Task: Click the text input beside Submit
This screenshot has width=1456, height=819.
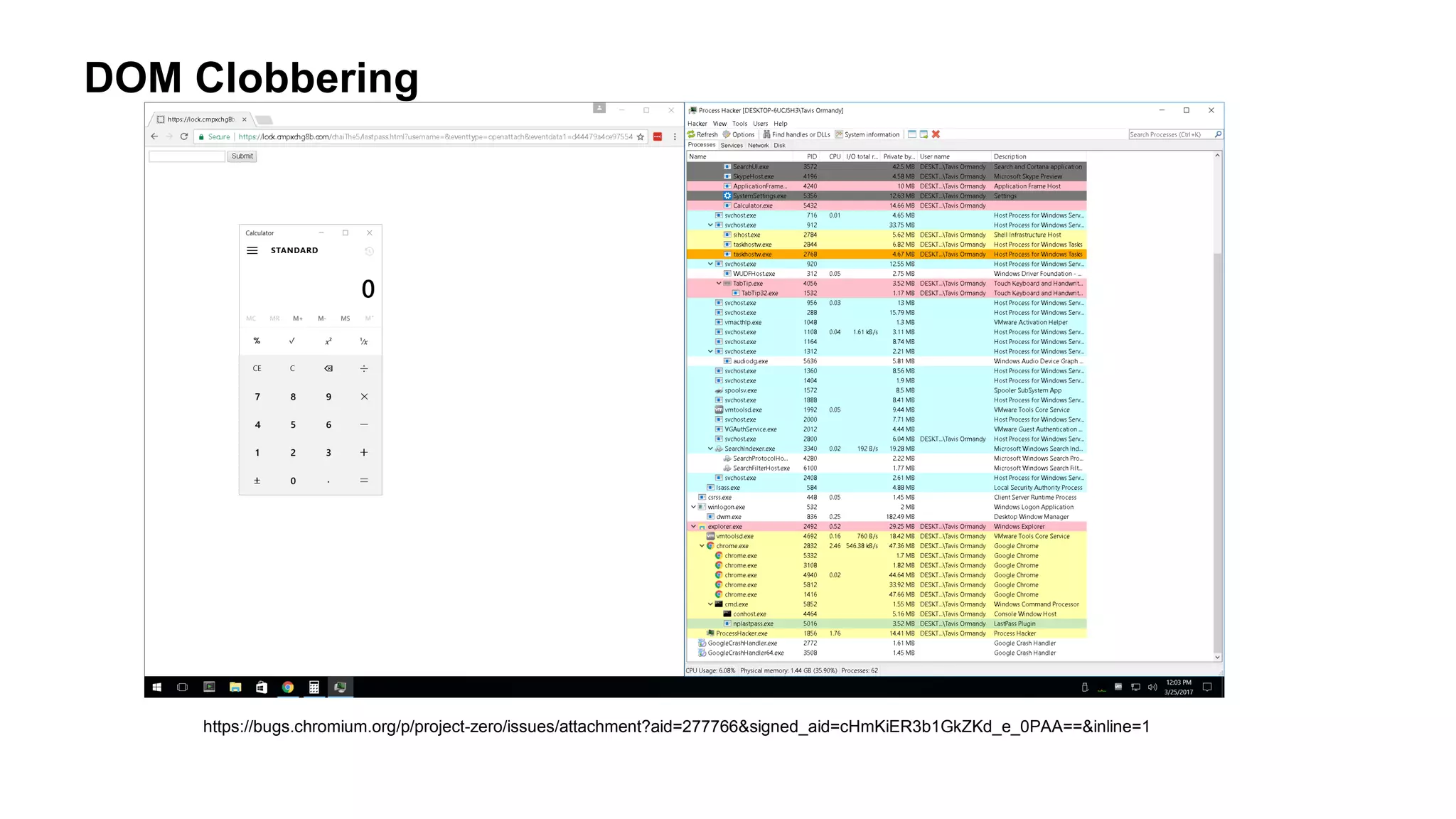Action: tap(187, 156)
